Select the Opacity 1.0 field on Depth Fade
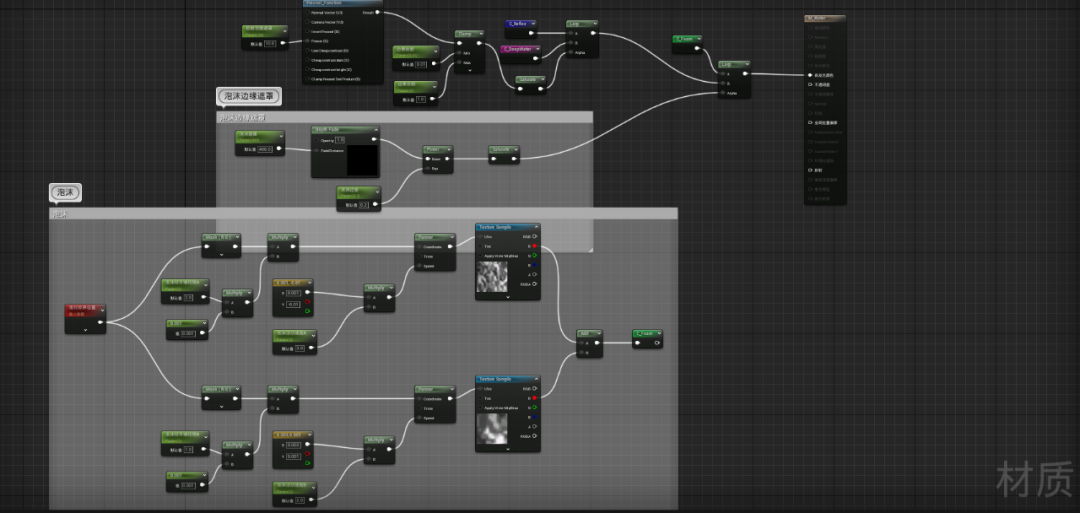Screen dimensions: 1080x513 [340, 140]
